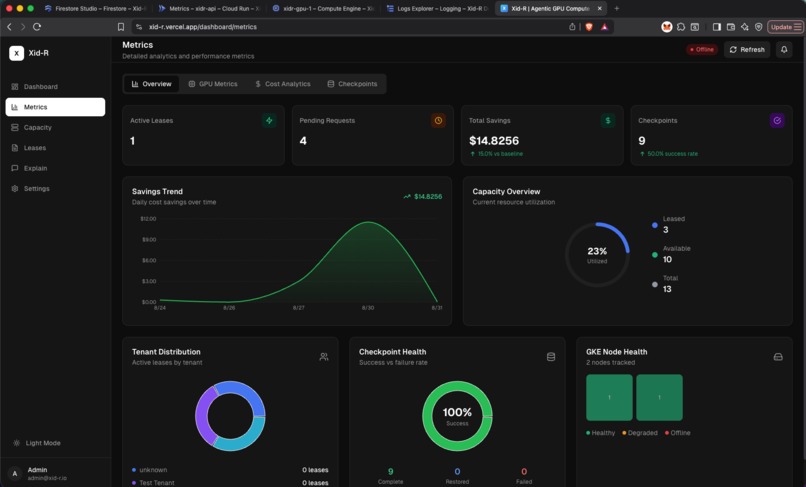Toggle Light Mode
The height and width of the screenshot is (487, 806).
(x=37, y=443)
